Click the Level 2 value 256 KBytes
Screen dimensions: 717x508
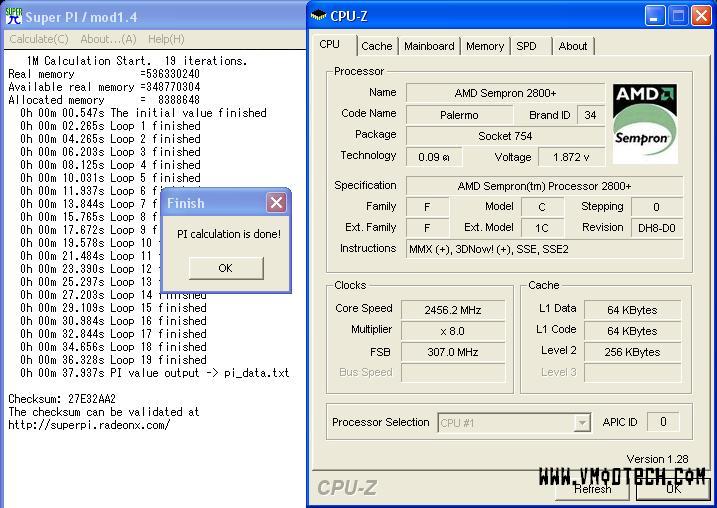point(632,352)
